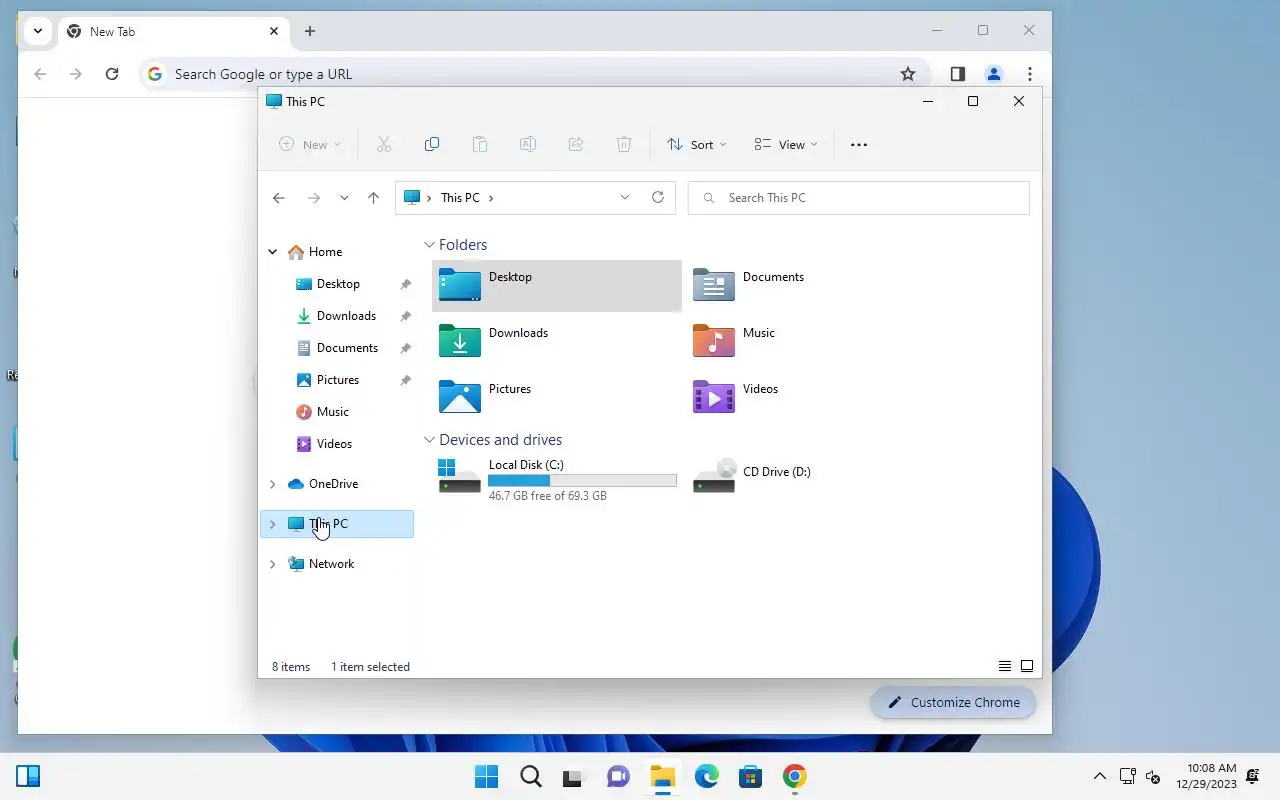Image resolution: width=1280 pixels, height=800 pixels.
Task: Open Chrome side panel icon
Action: [958, 74]
